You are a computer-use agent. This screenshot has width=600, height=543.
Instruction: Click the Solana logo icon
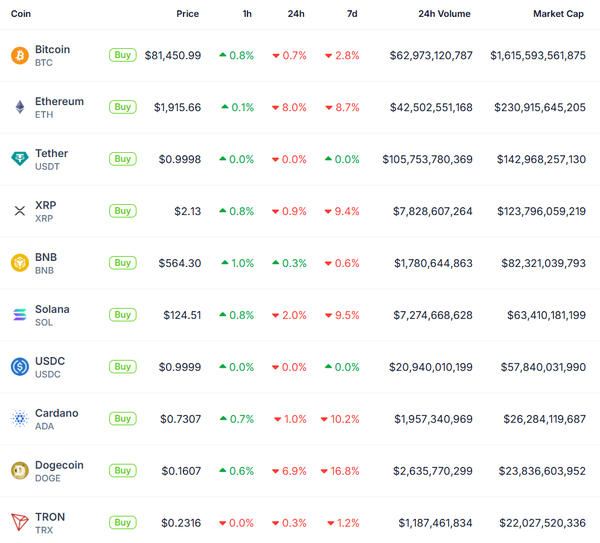(19, 315)
